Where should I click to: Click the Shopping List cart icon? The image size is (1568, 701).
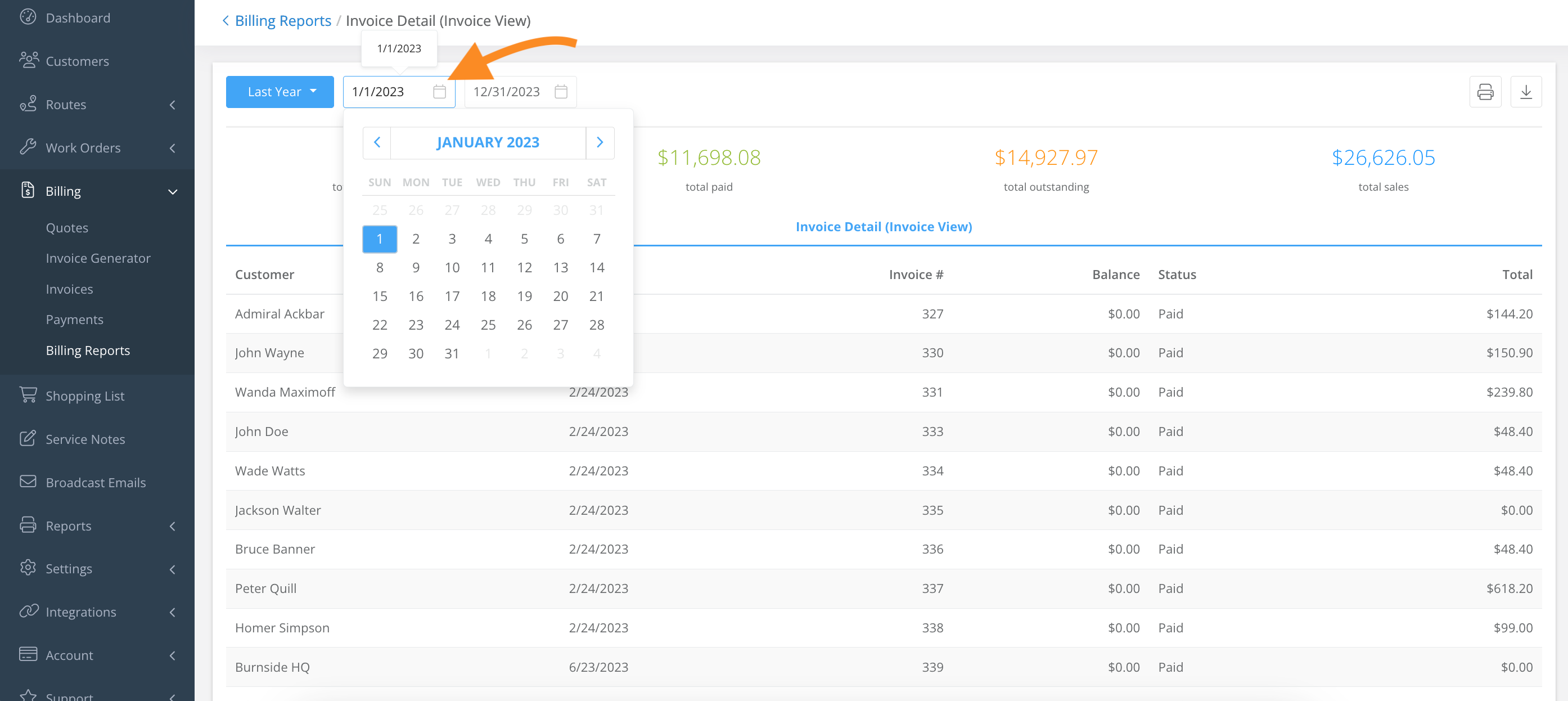pyautogui.click(x=28, y=394)
